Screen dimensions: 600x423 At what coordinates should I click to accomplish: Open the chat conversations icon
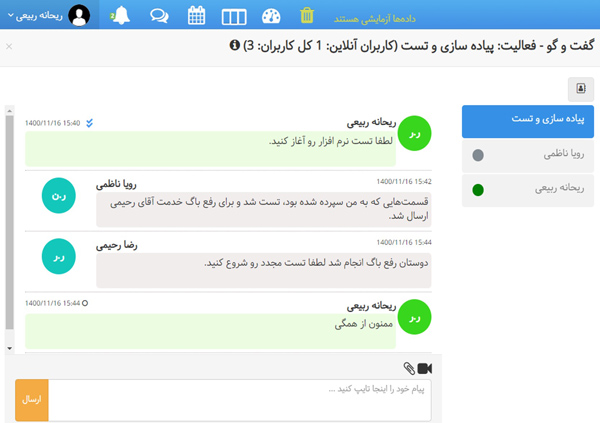[x=159, y=16]
